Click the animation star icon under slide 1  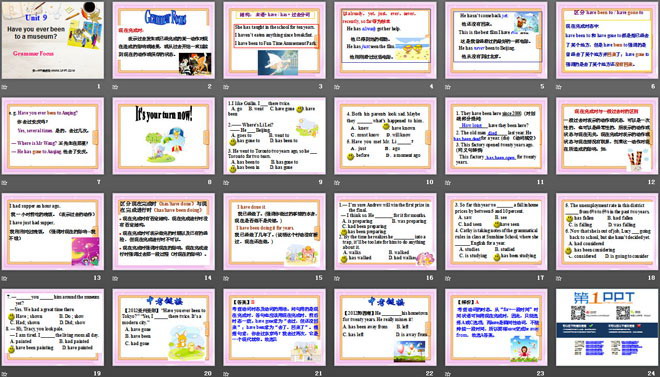click(x=4, y=87)
